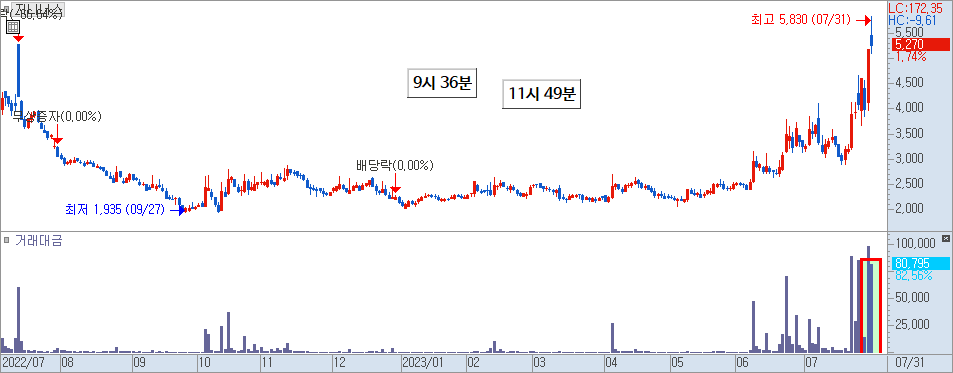Click the small square beside 거래대금 label
Screen dimensions: 953x373
[6, 241]
